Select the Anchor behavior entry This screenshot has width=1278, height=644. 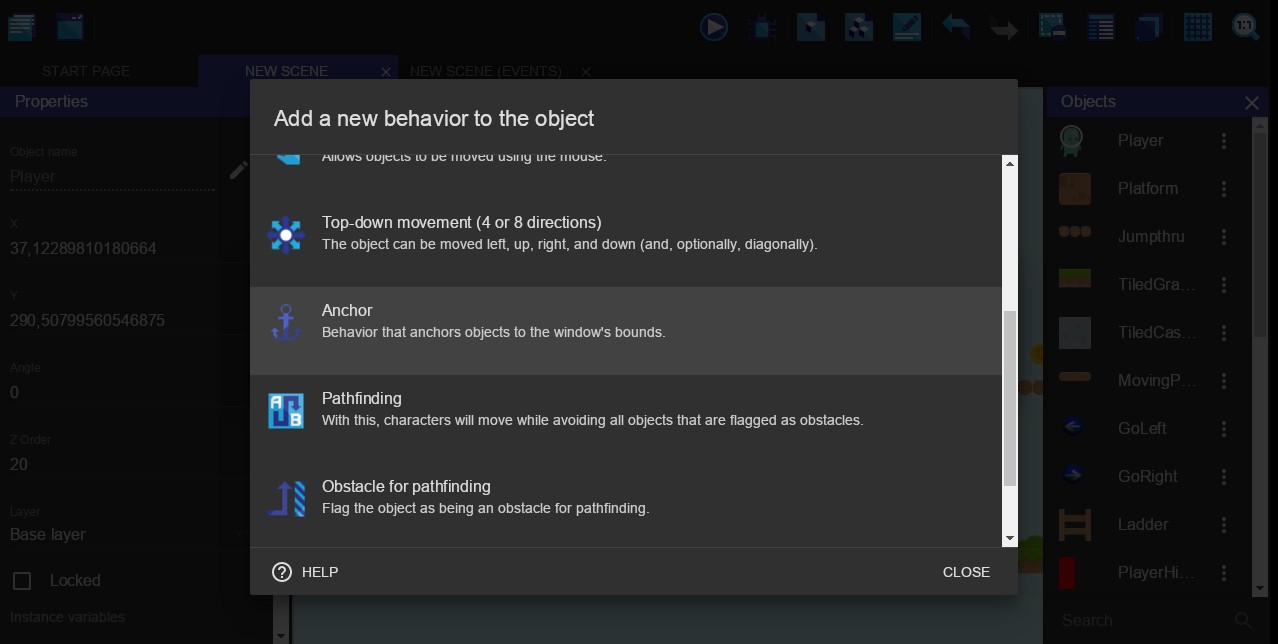pos(626,331)
